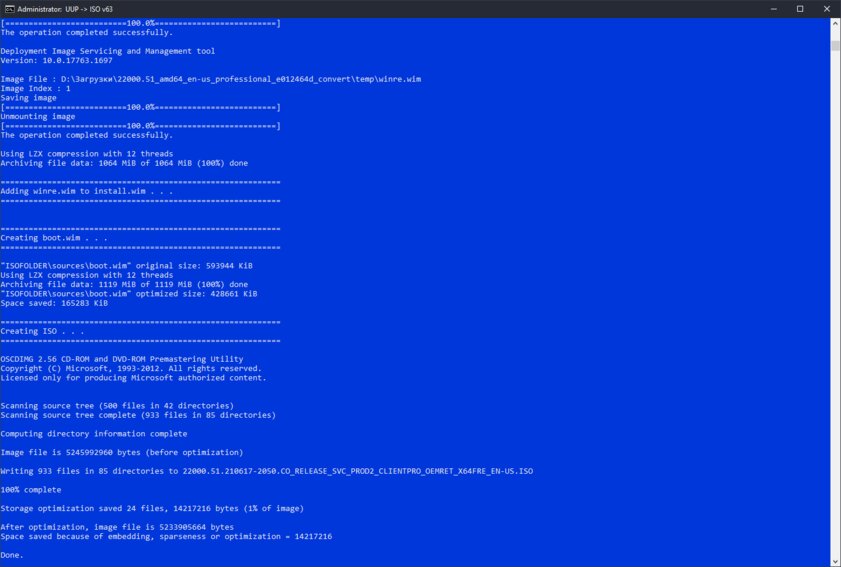841x567 pixels.
Task: Click the 'Archiving file data: 1119 MiB' line
Action: click(x=124, y=284)
